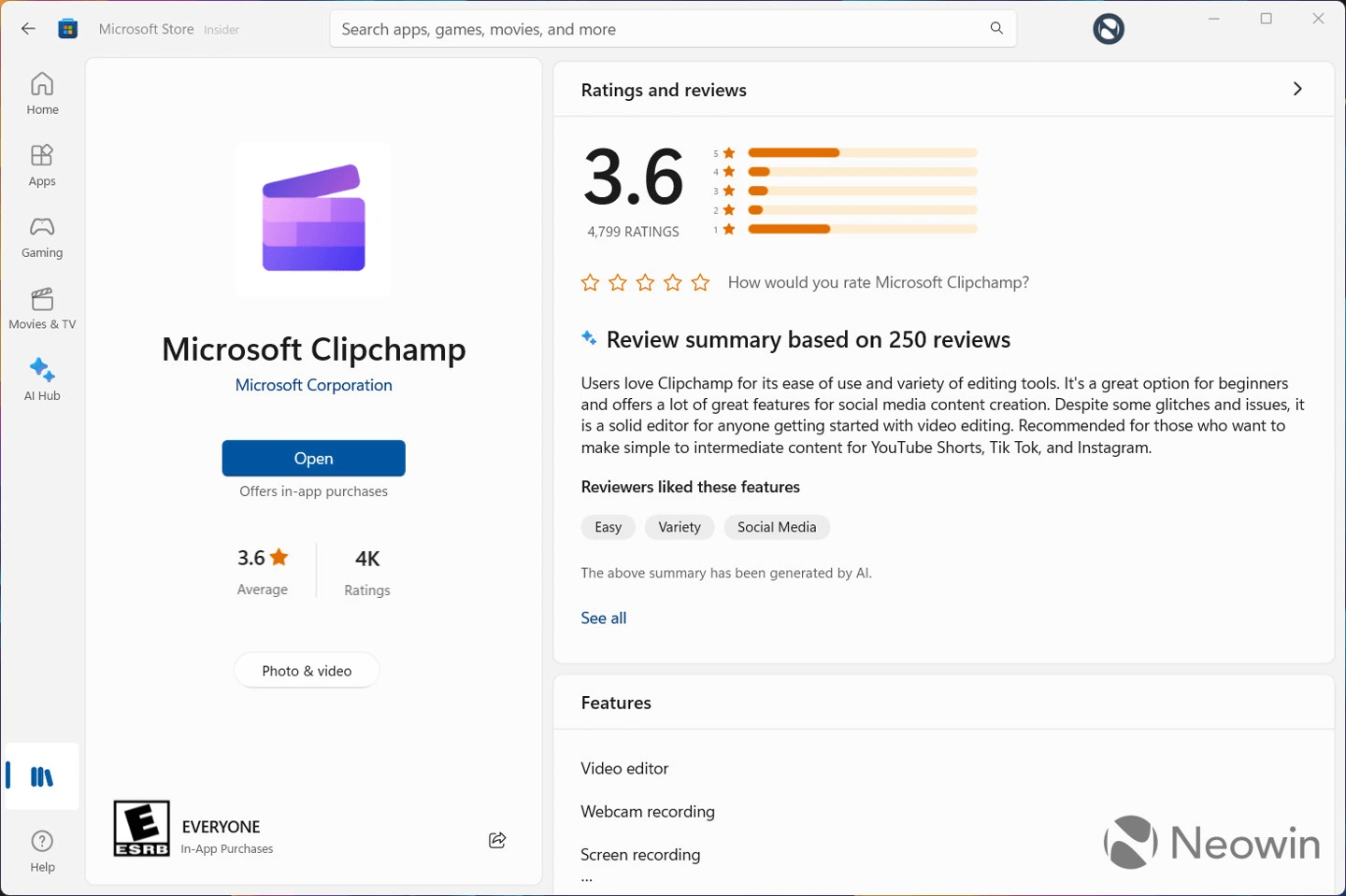Image resolution: width=1346 pixels, height=896 pixels.
Task: Open Help from the sidebar
Action: tap(41, 848)
